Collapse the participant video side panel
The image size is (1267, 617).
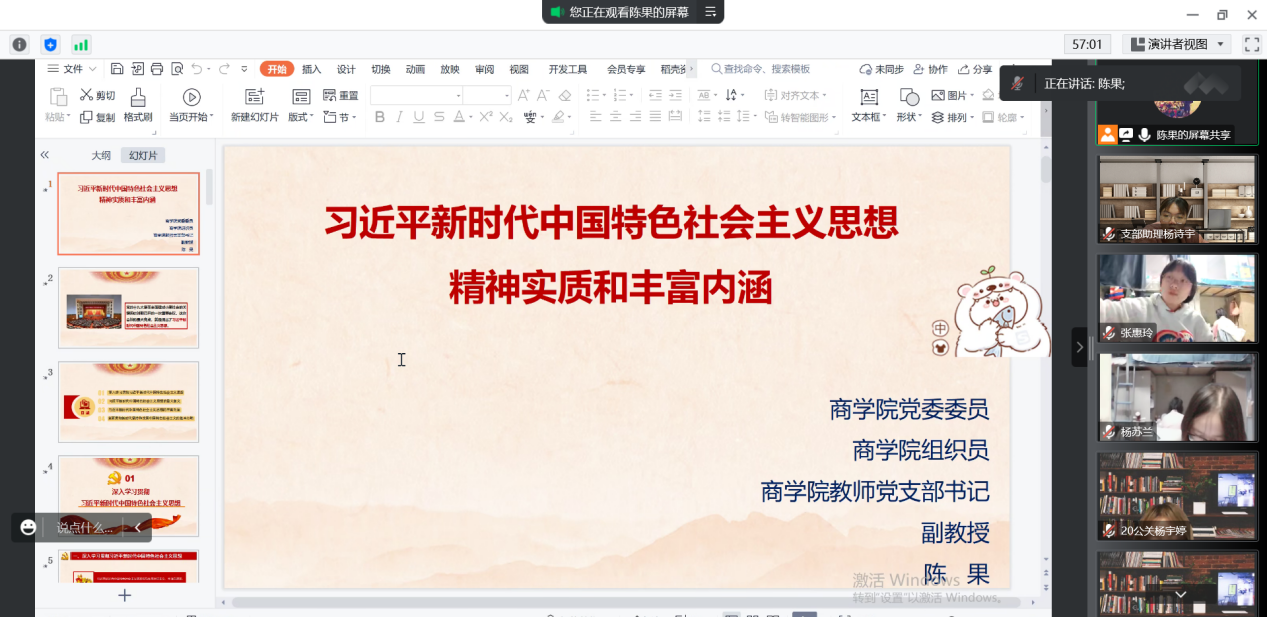click(x=1079, y=347)
